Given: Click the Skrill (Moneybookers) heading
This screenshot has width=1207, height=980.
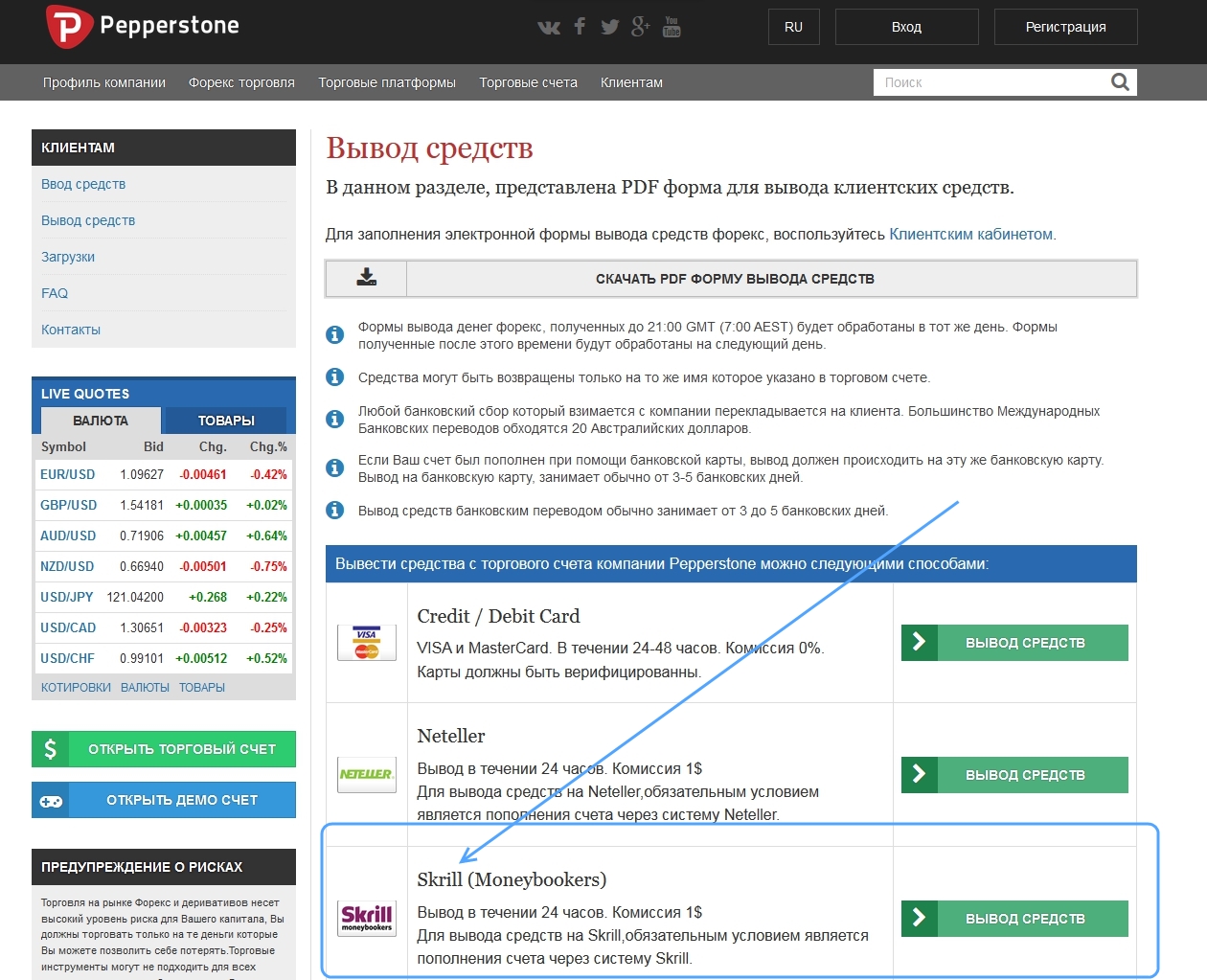Looking at the screenshot, I should click(x=512, y=879).
